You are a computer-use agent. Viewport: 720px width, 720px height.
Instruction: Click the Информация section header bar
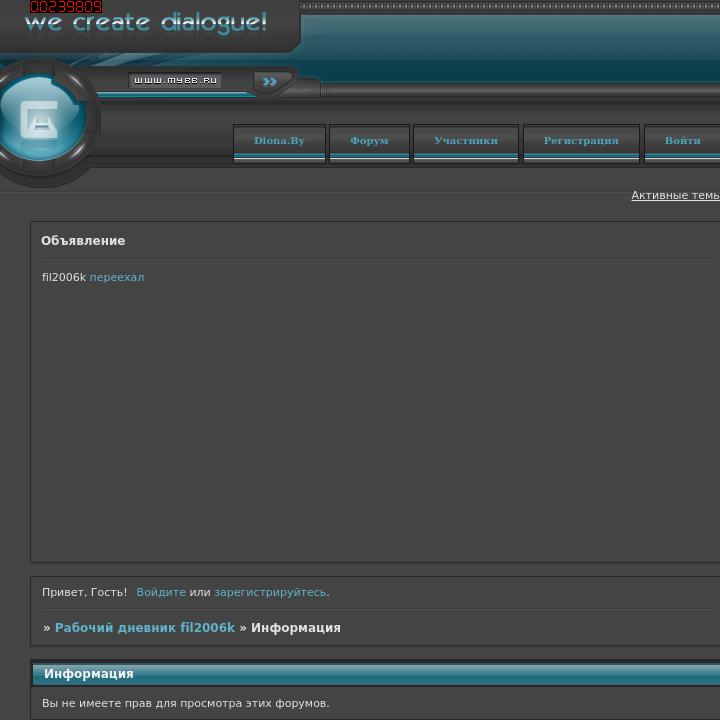coord(376,674)
